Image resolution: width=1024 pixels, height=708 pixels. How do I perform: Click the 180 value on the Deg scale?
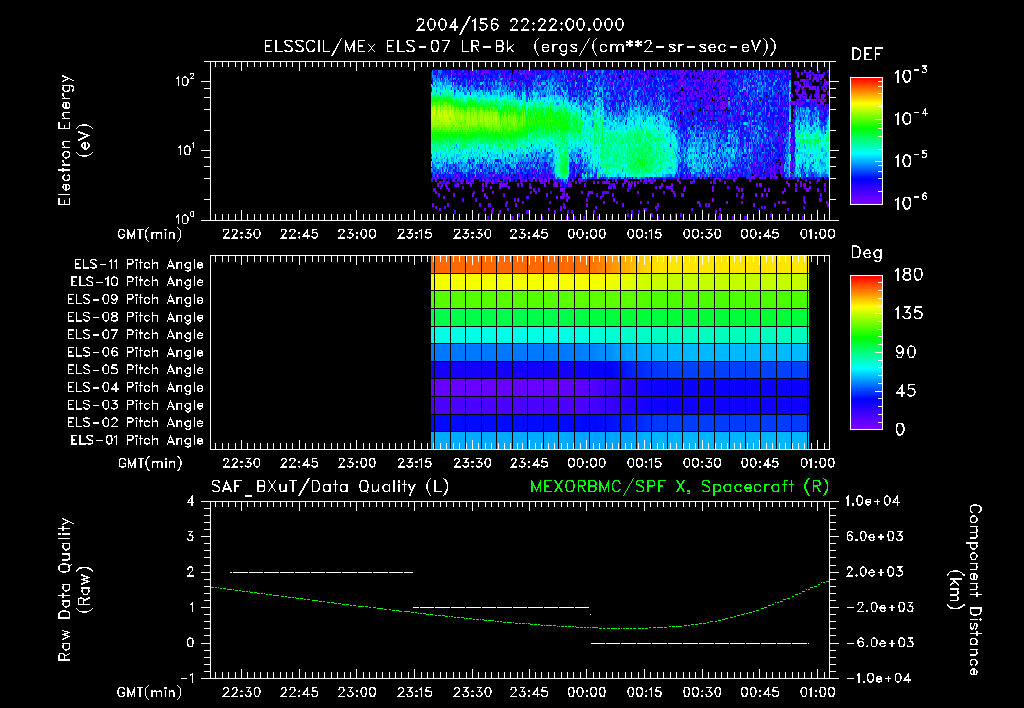[x=908, y=274]
